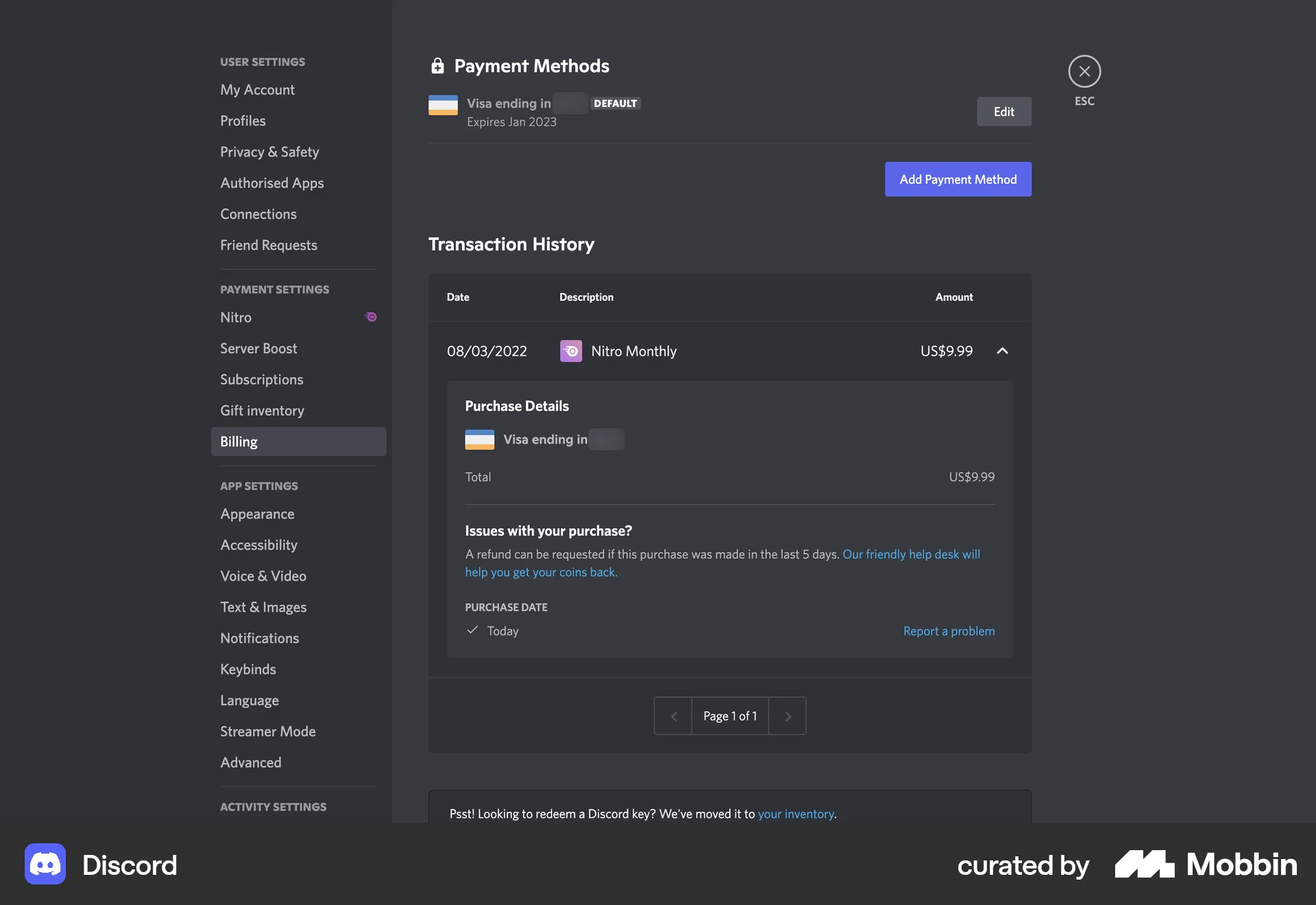This screenshot has height=905, width=1316.
Task: Click the previous page arrow
Action: pos(672,715)
